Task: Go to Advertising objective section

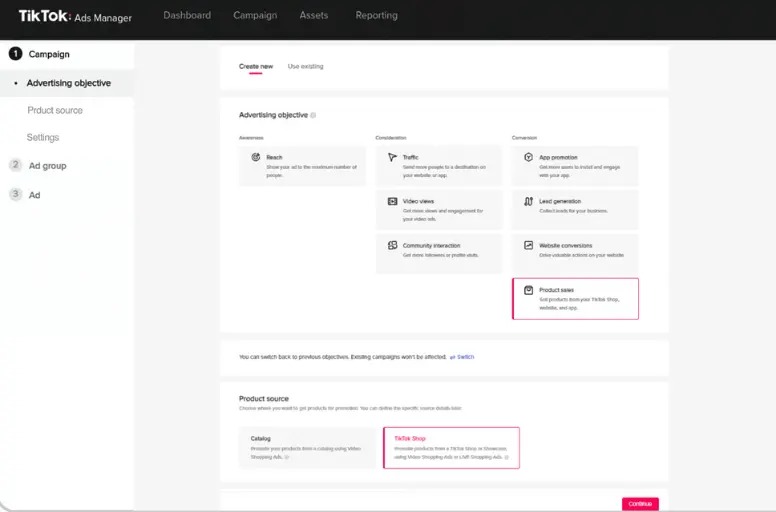Action: coord(69,83)
